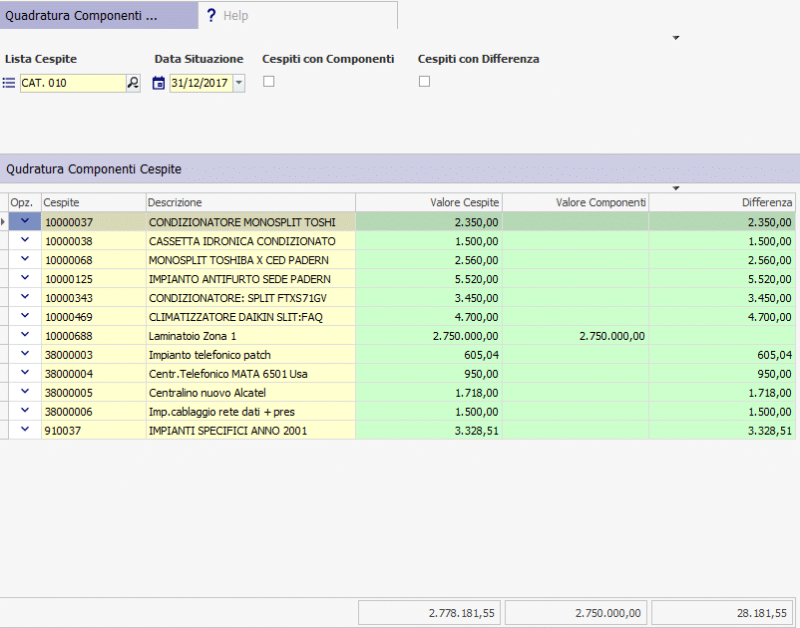Click the Help question mark icon

(x=211, y=15)
